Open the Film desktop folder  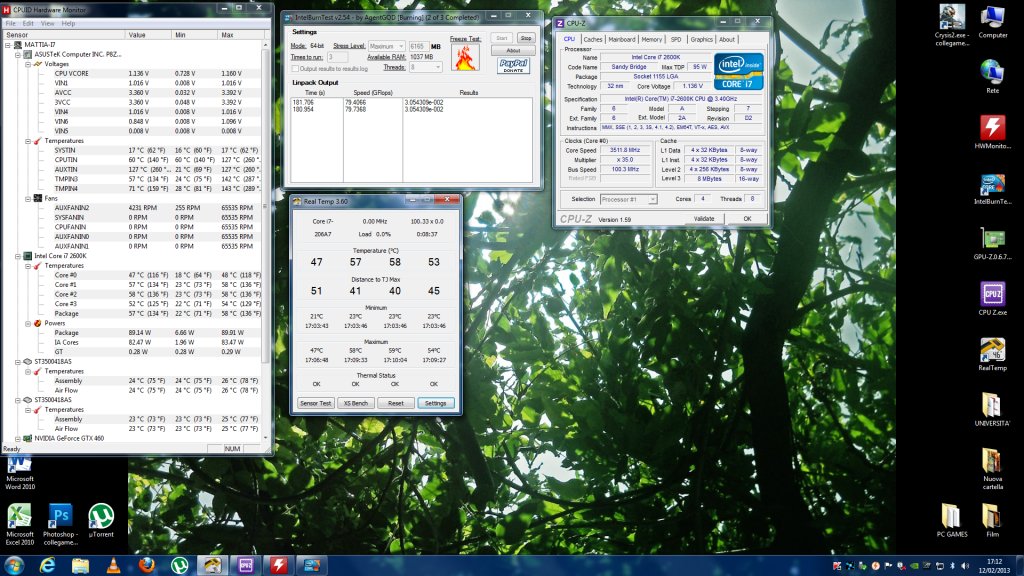tap(992, 520)
